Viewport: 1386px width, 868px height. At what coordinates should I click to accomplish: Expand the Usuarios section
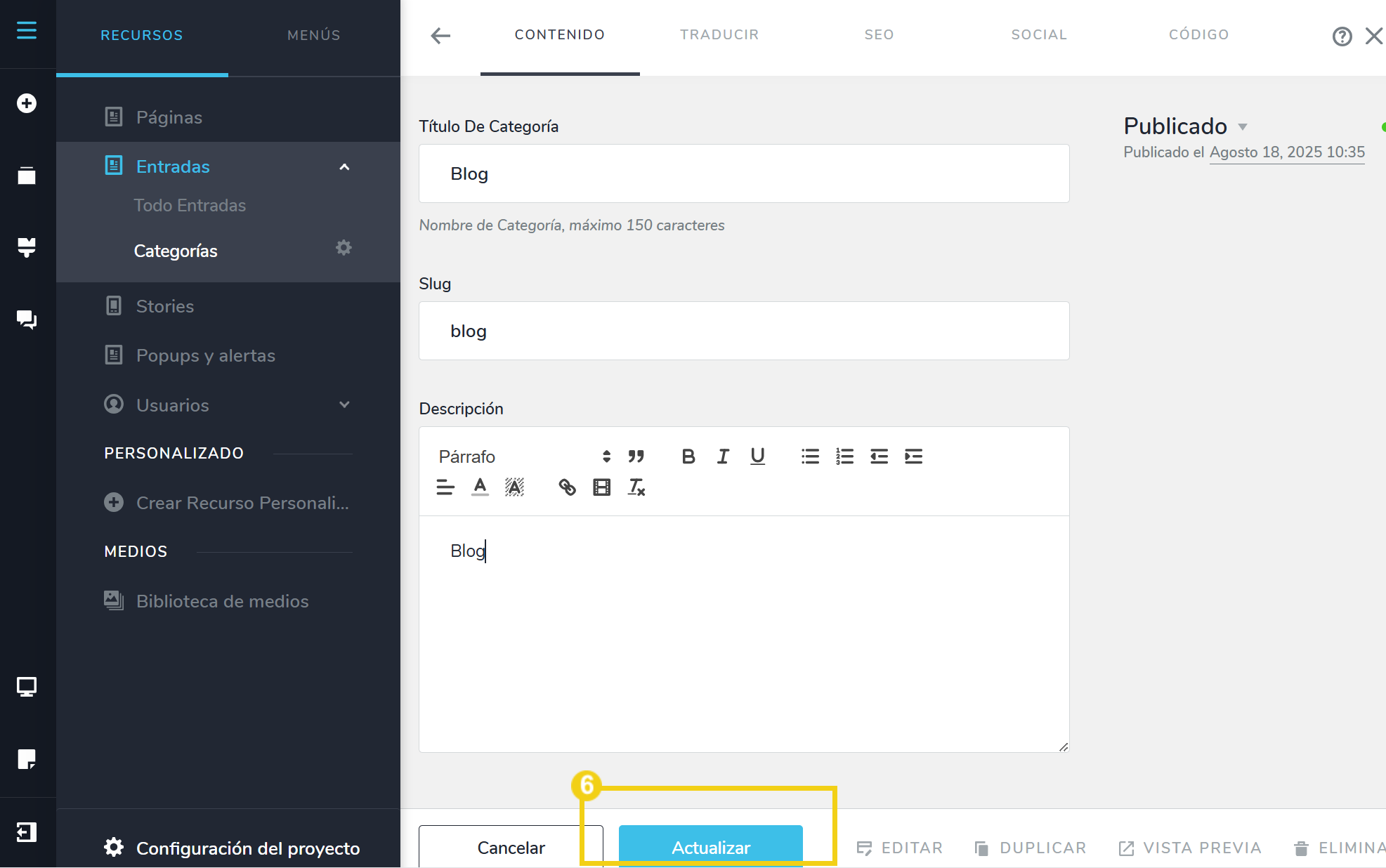click(344, 405)
